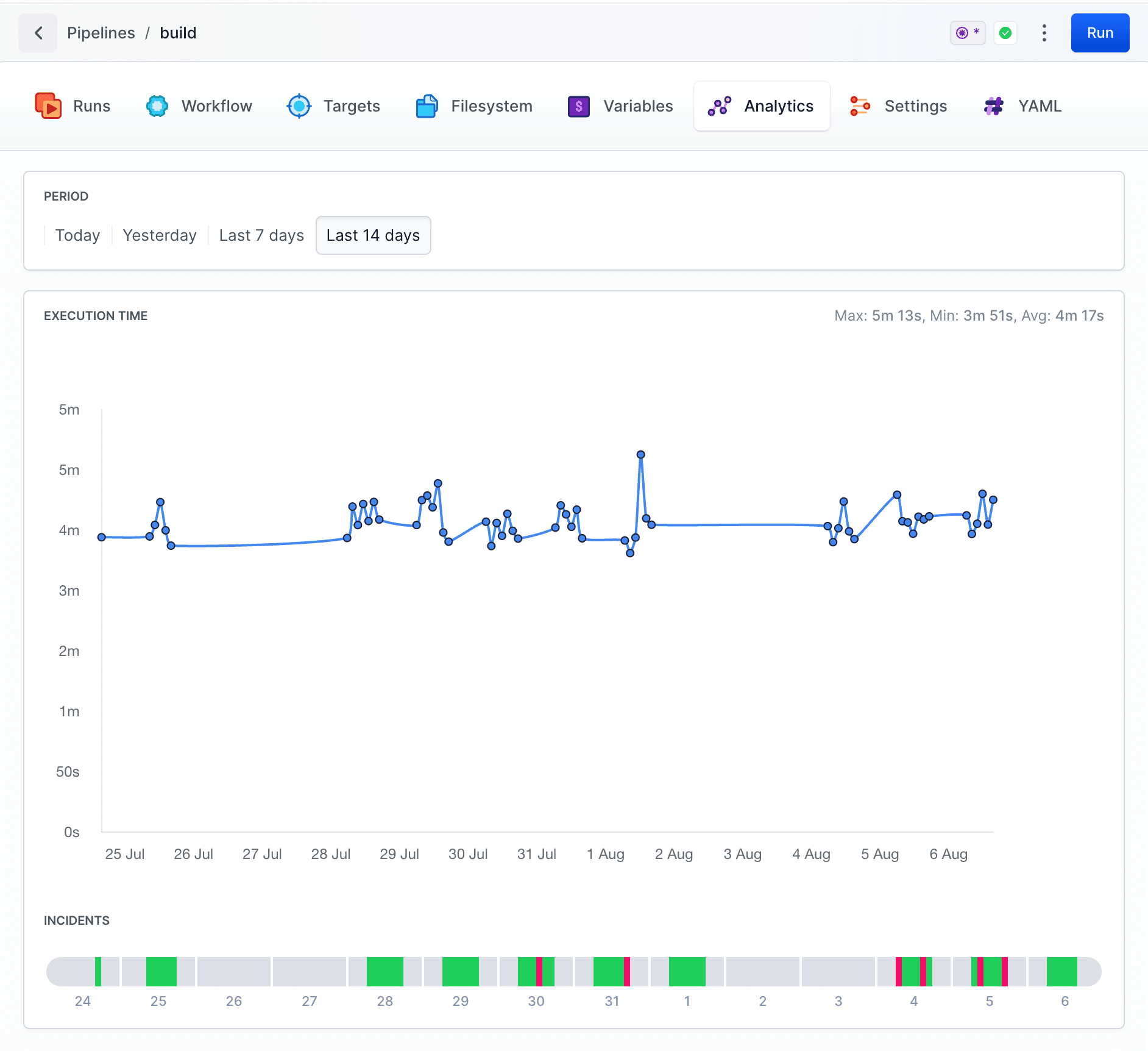Click the back arrow button

(x=38, y=33)
